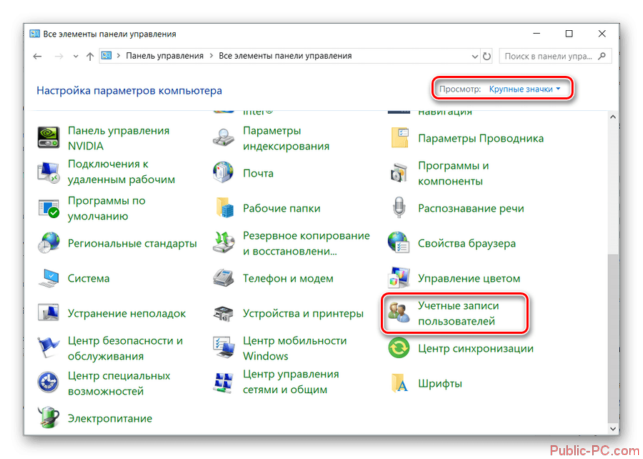The width and height of the screenshot is (643, 459).
Task: Expand the address bar history chevron
Action: (x=474, y=56)
